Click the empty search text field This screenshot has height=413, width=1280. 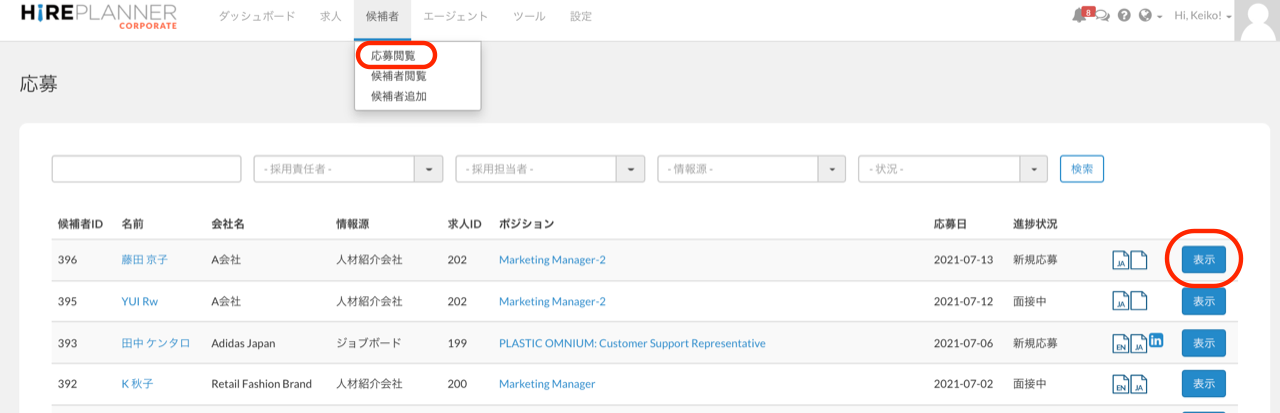[146, 170]
